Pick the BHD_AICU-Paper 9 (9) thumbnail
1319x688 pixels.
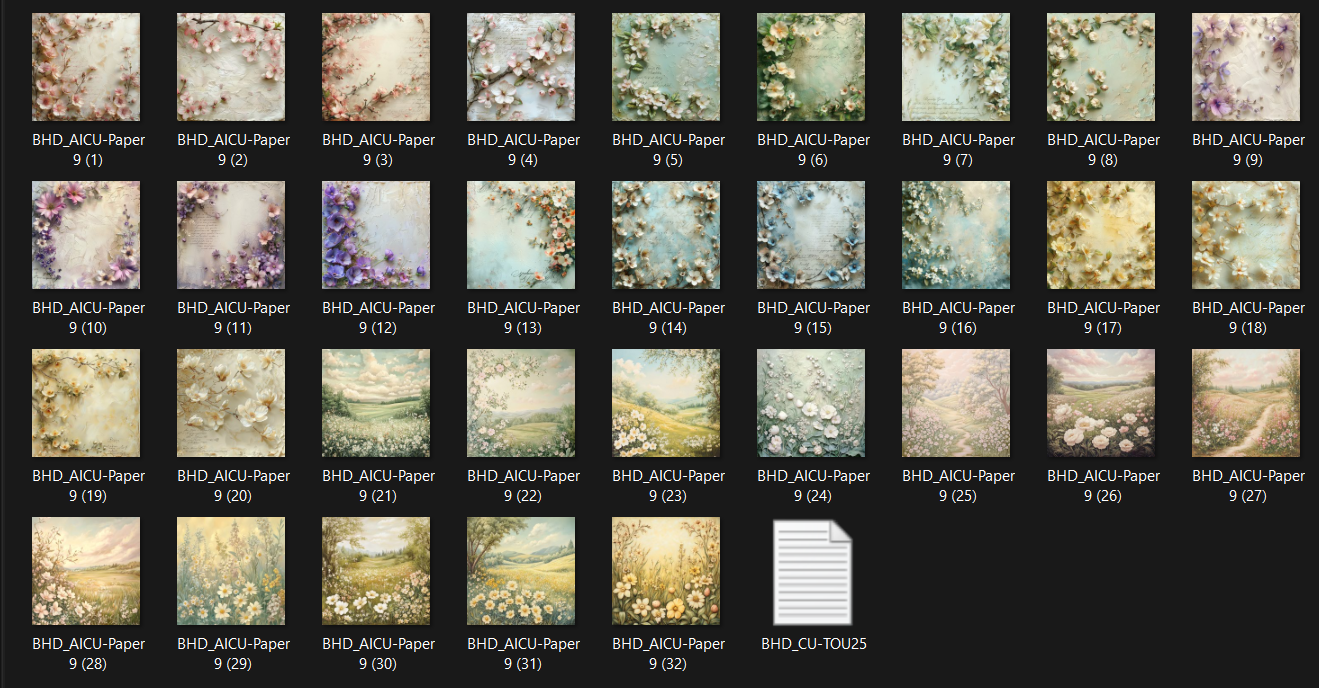pos(1246,67)
